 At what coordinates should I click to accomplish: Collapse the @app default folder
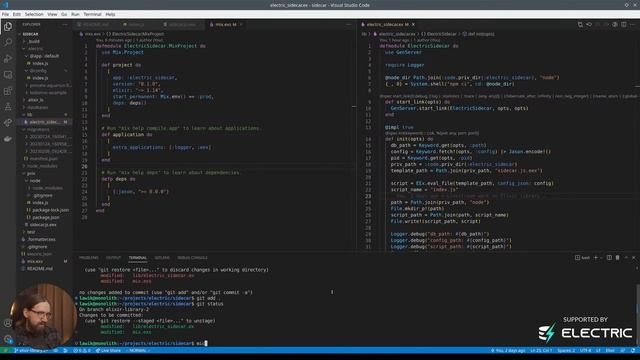44,56
